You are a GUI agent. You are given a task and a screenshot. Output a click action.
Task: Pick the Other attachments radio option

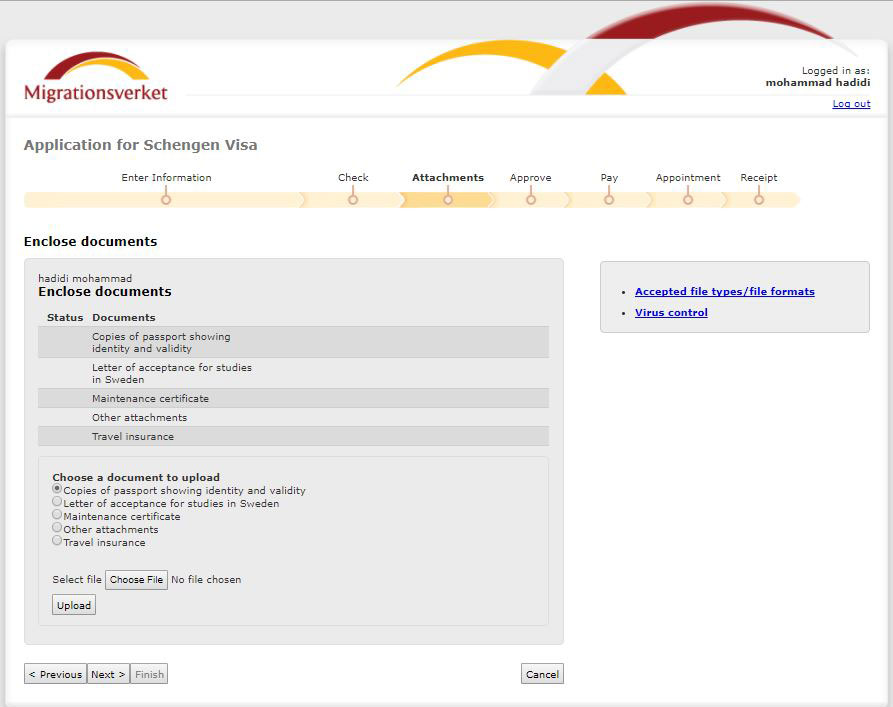pos(57,528)
